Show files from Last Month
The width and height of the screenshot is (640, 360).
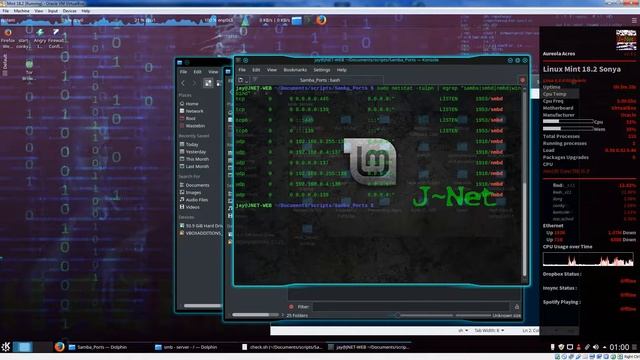tap(194, 167)
